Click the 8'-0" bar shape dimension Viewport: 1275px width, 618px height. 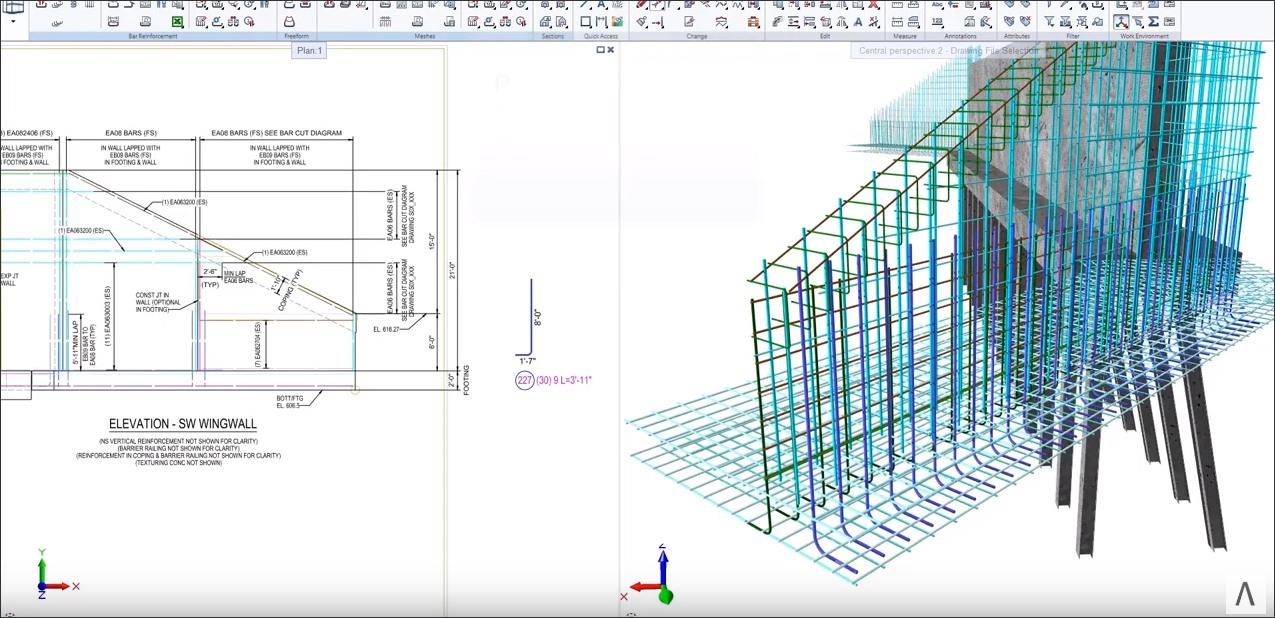pyautogui.click(x=538, y=318)
